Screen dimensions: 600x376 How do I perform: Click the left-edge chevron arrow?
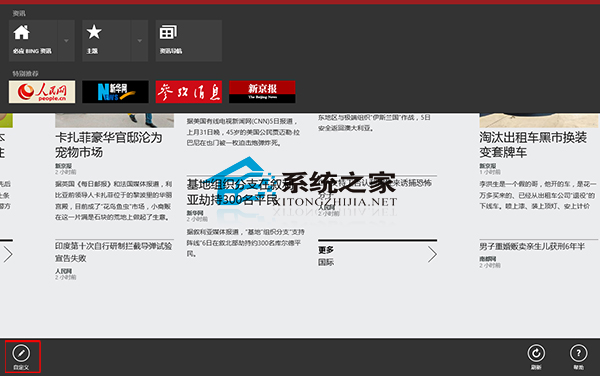(x=8, y=254)
